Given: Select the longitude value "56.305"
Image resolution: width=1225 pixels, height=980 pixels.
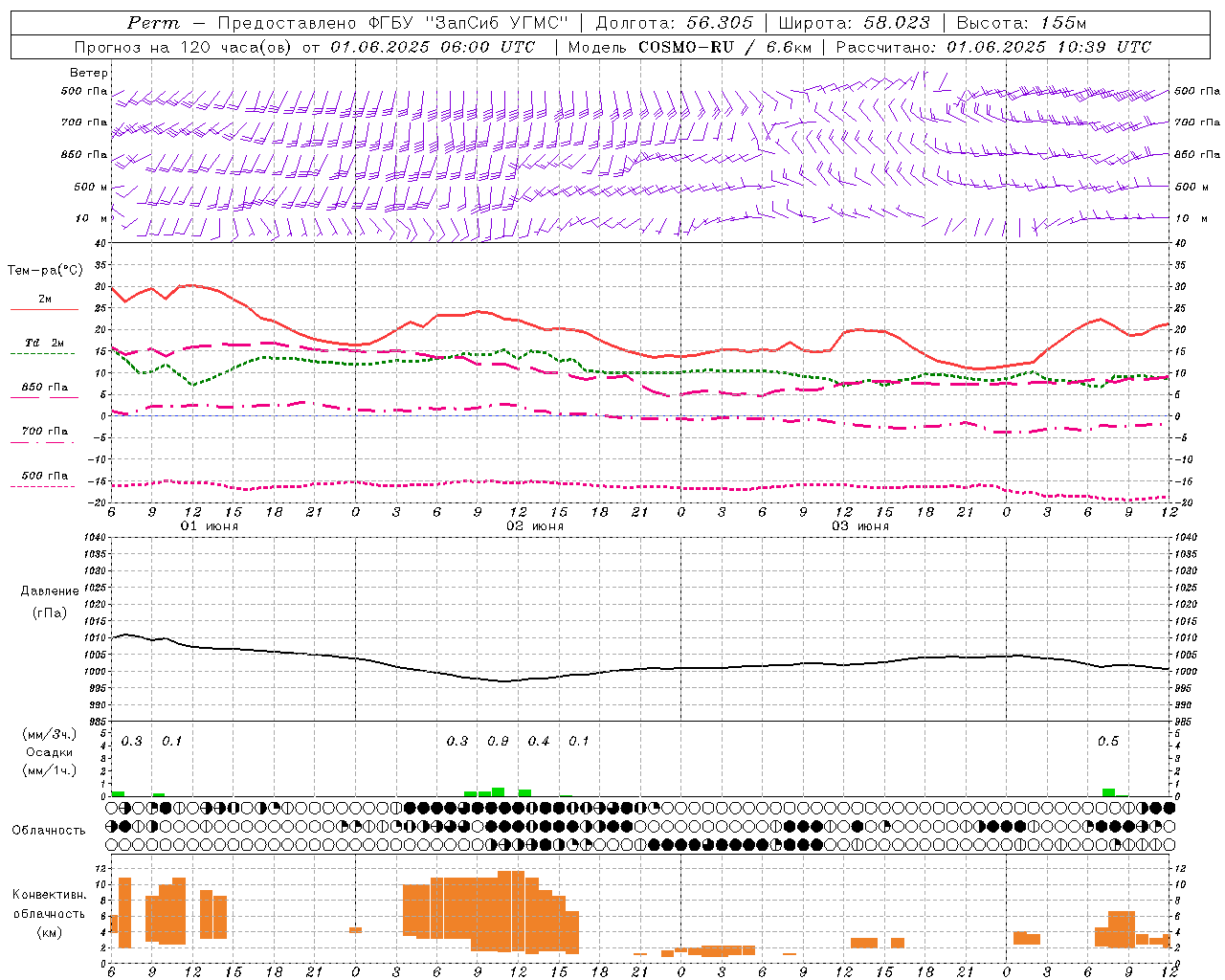Looking at the screenshot, I should [720, 23].
